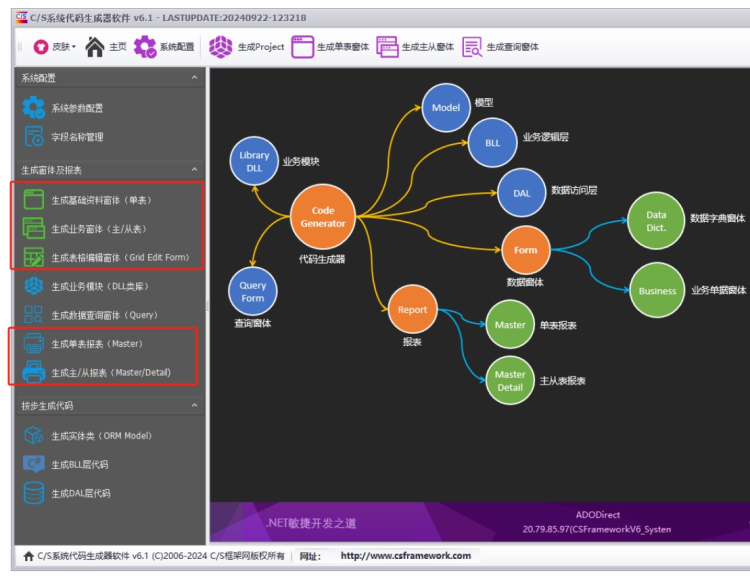The width and height of the screenshot is (750, 588).
Task: Select 生成基础资料窗体（单表）
Action: [x=100, y=200]
